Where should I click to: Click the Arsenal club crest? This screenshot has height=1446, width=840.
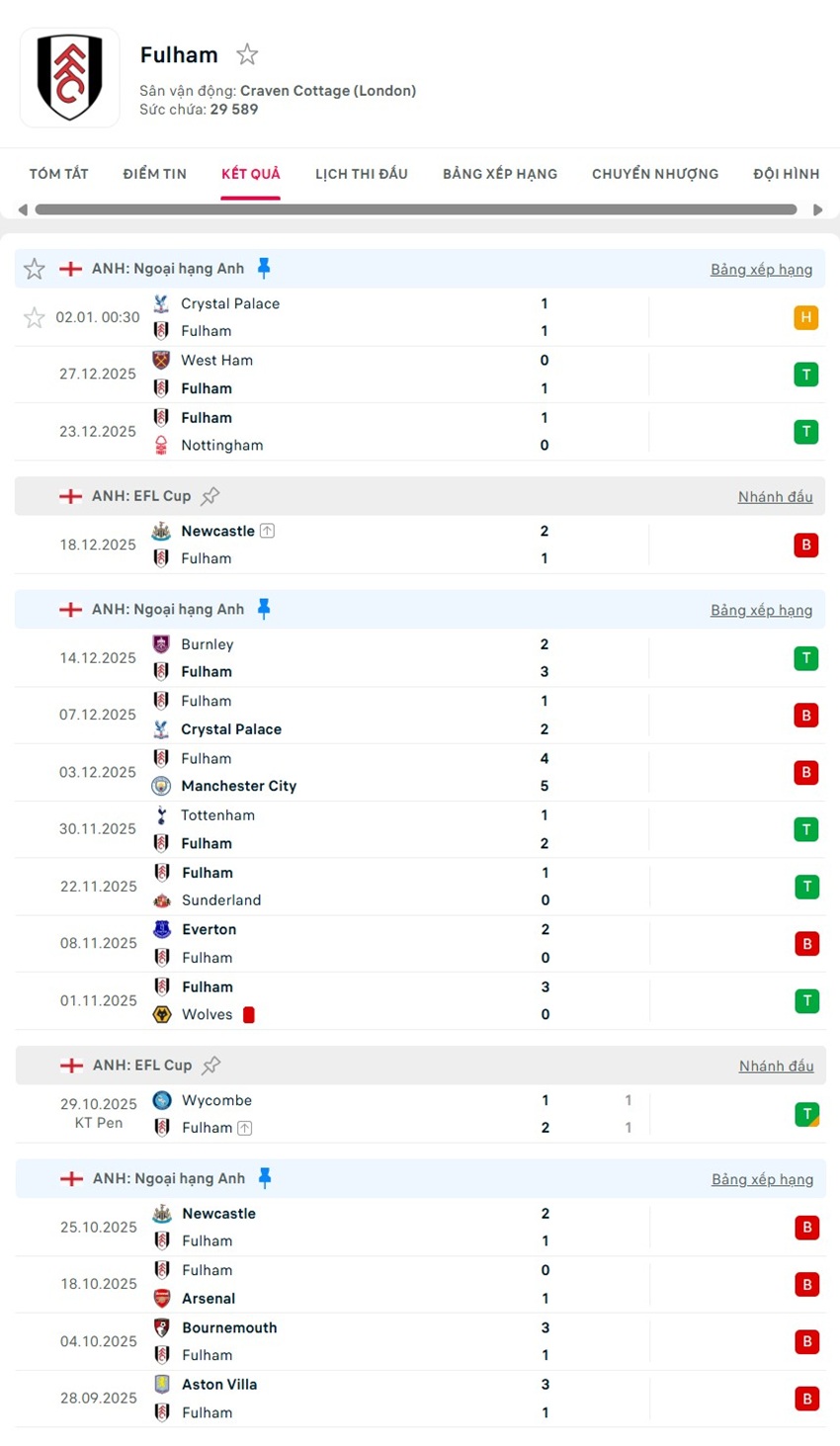click(161, 1298)
